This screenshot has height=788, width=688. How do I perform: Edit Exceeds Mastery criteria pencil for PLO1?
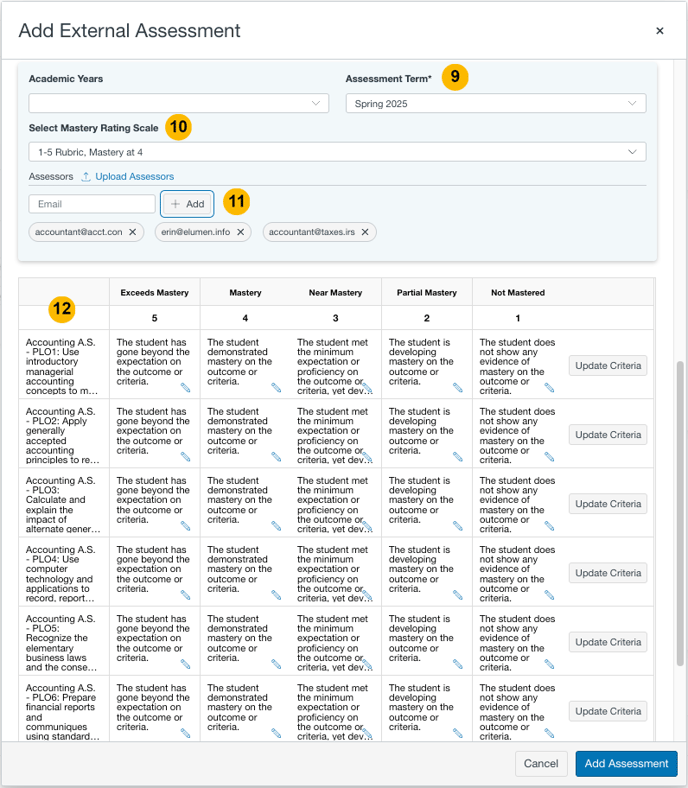pyautogui.click(x=185, y=387)
